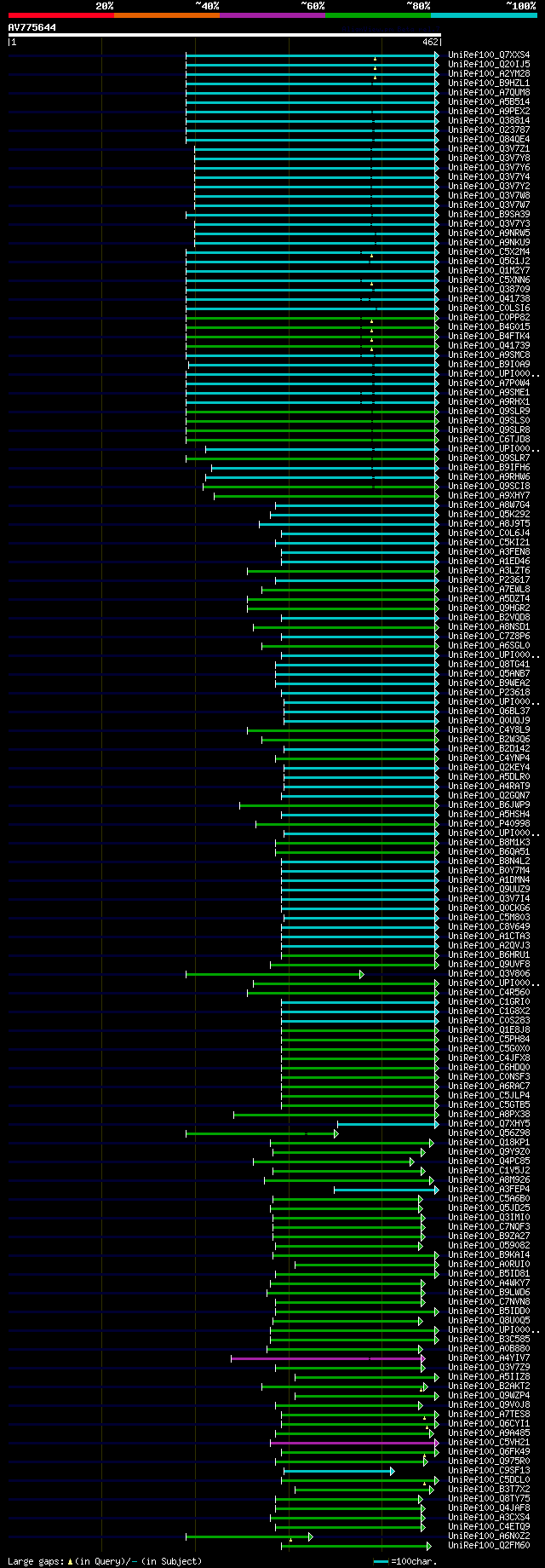Select subject label UniRef100_P23618
The width and height of the screenshot is (545, 1568).
(489, 692)
